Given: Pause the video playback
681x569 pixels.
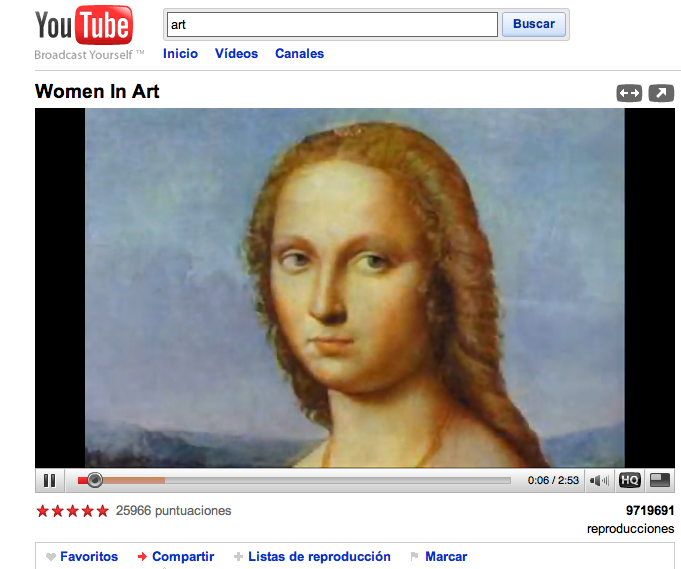Looking at the screenshot, I should 50,480.
